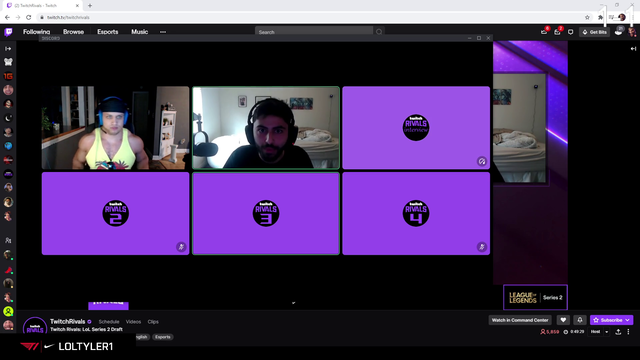The image size is (640, 360).
Task: Click the muted mic icon on Rivals 4 tile
Action: (x=482, y=247)
